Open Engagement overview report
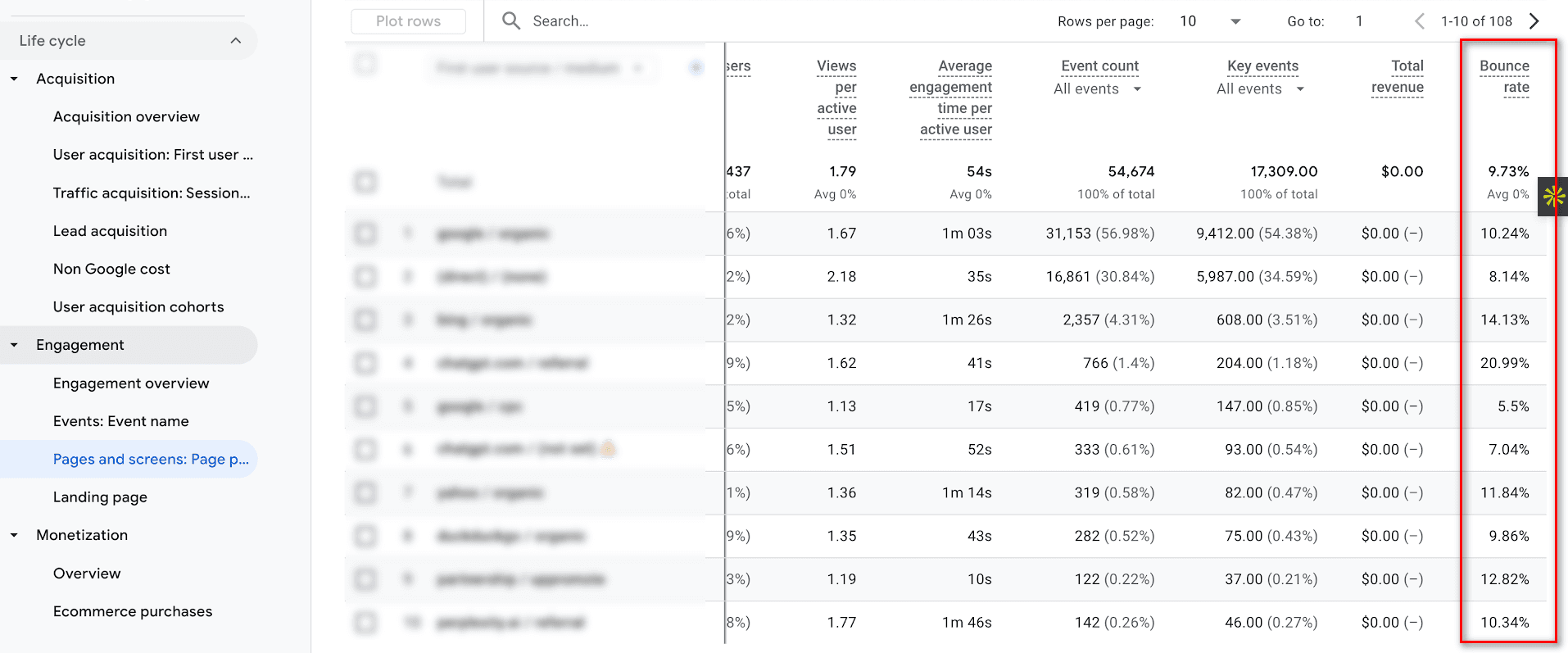This screenshot has height=653, width=1568. click(131, 383)
